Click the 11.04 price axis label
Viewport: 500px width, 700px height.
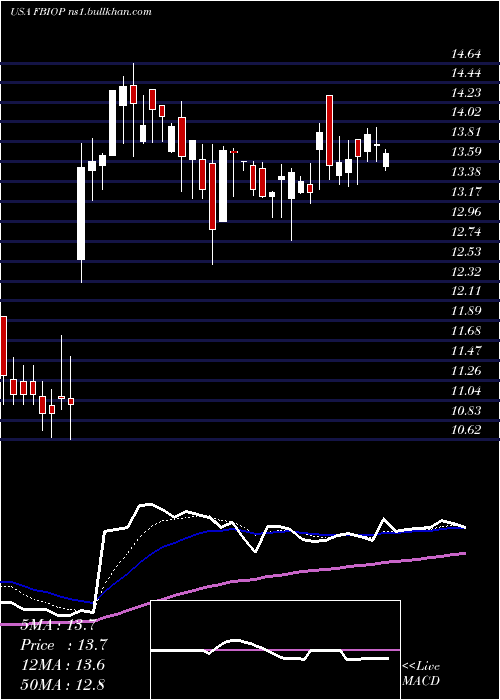(466, 391)
